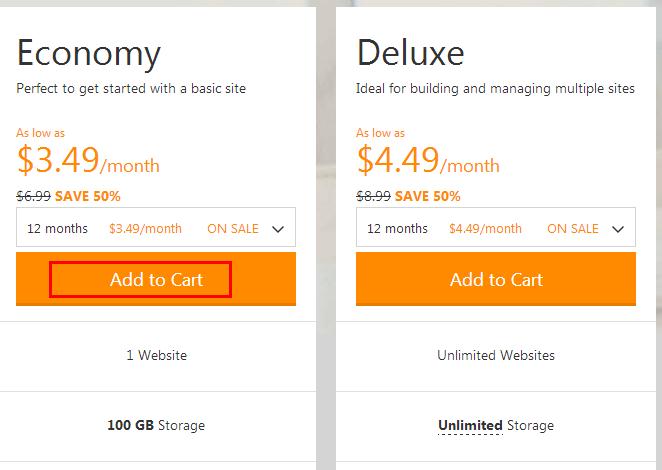Click the struck-through $8.99 price
The height and width of the screenshot is (470, 662).
pos(373,196)
